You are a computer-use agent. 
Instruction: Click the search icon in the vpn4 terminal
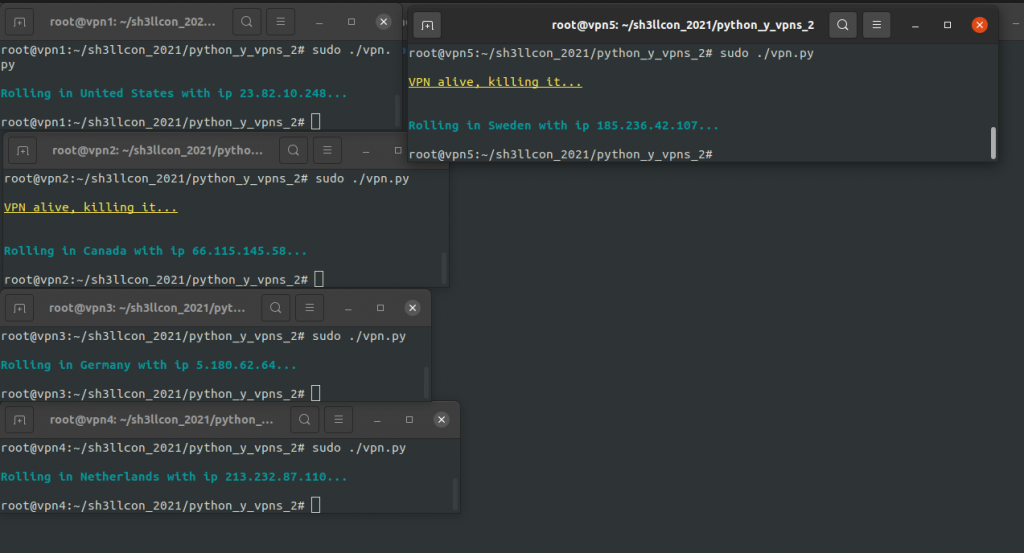[304, 419]
